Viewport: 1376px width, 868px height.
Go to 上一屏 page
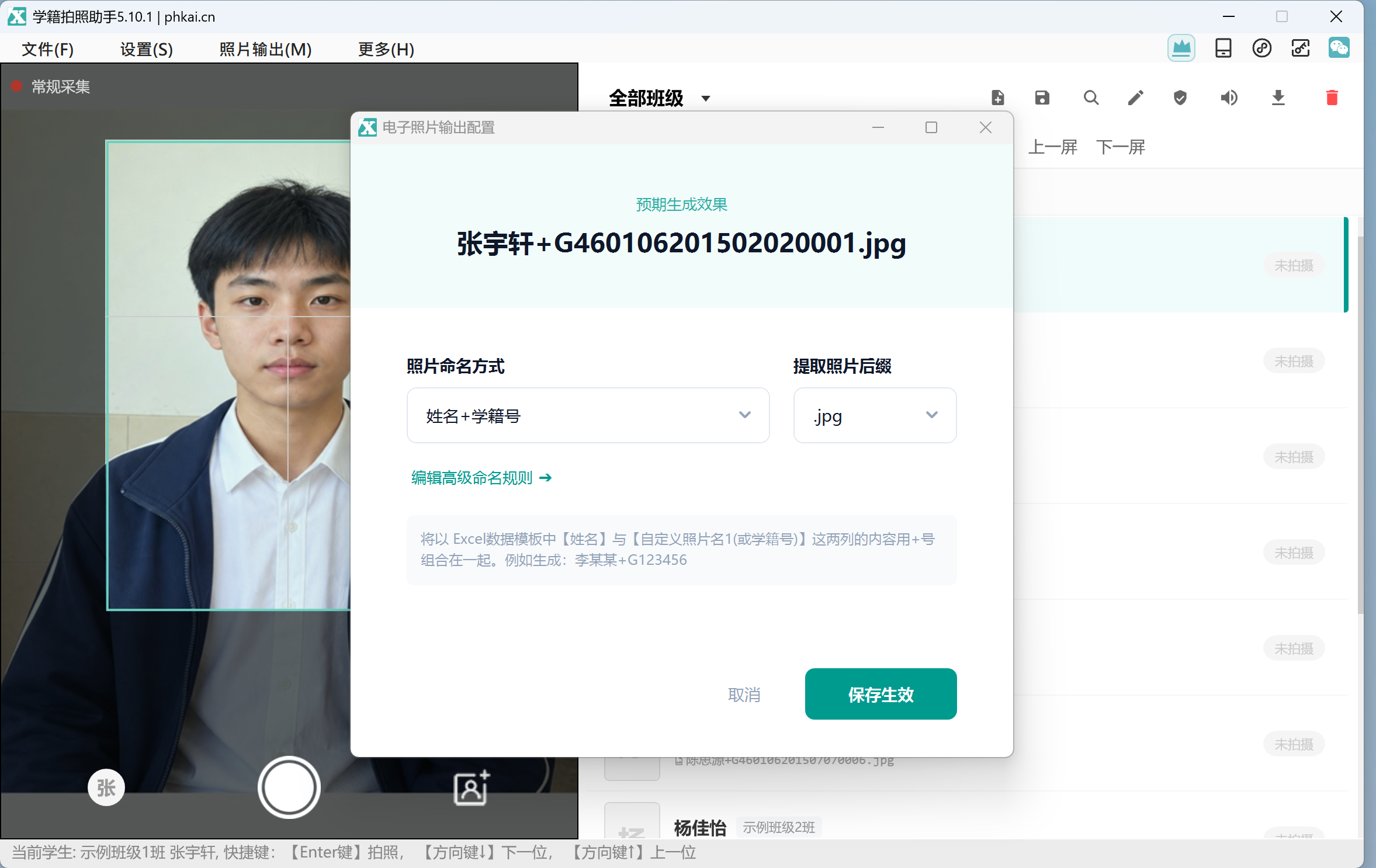(x=1052, y=147)
